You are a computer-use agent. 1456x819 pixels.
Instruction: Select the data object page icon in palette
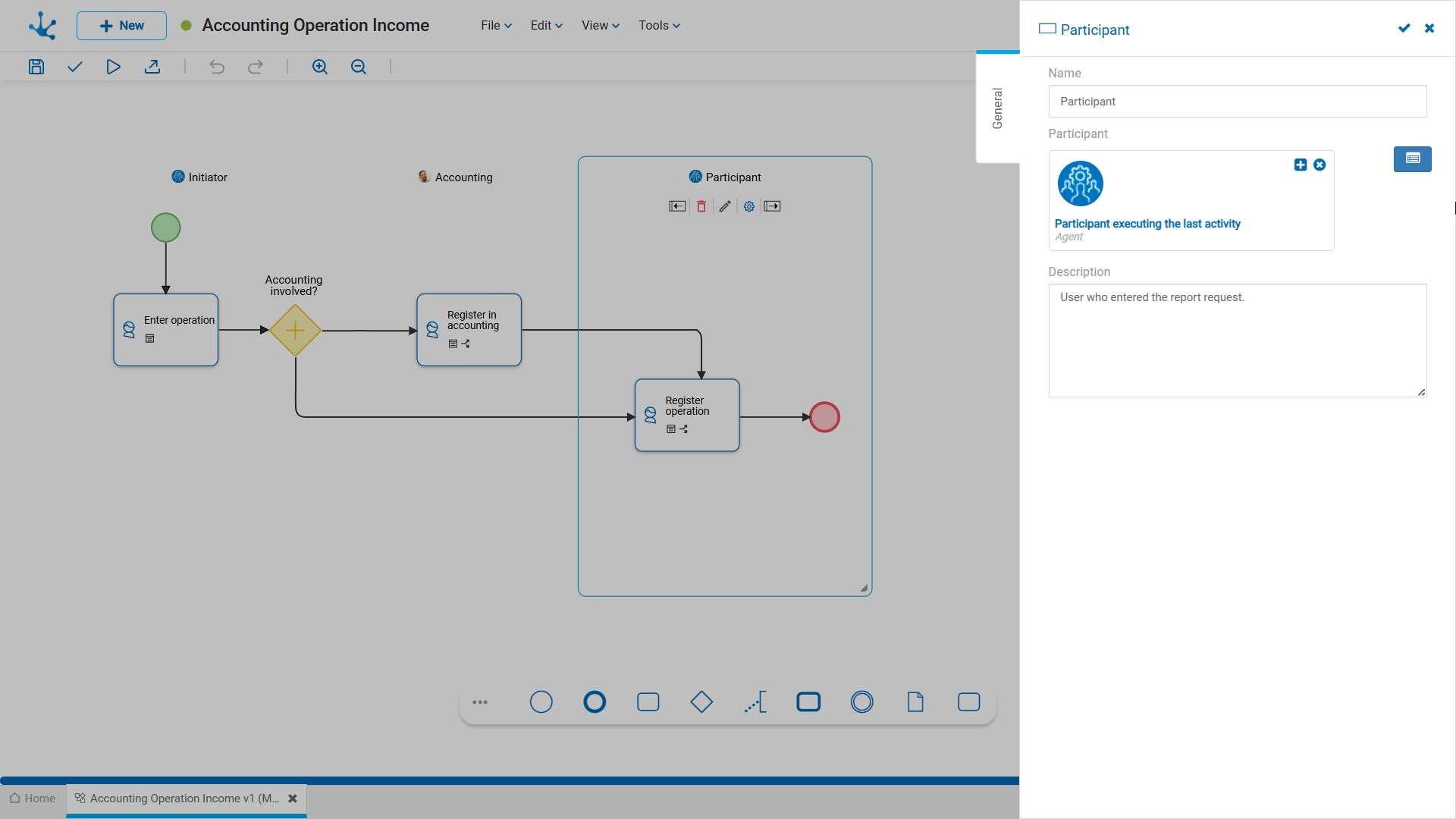915,702
